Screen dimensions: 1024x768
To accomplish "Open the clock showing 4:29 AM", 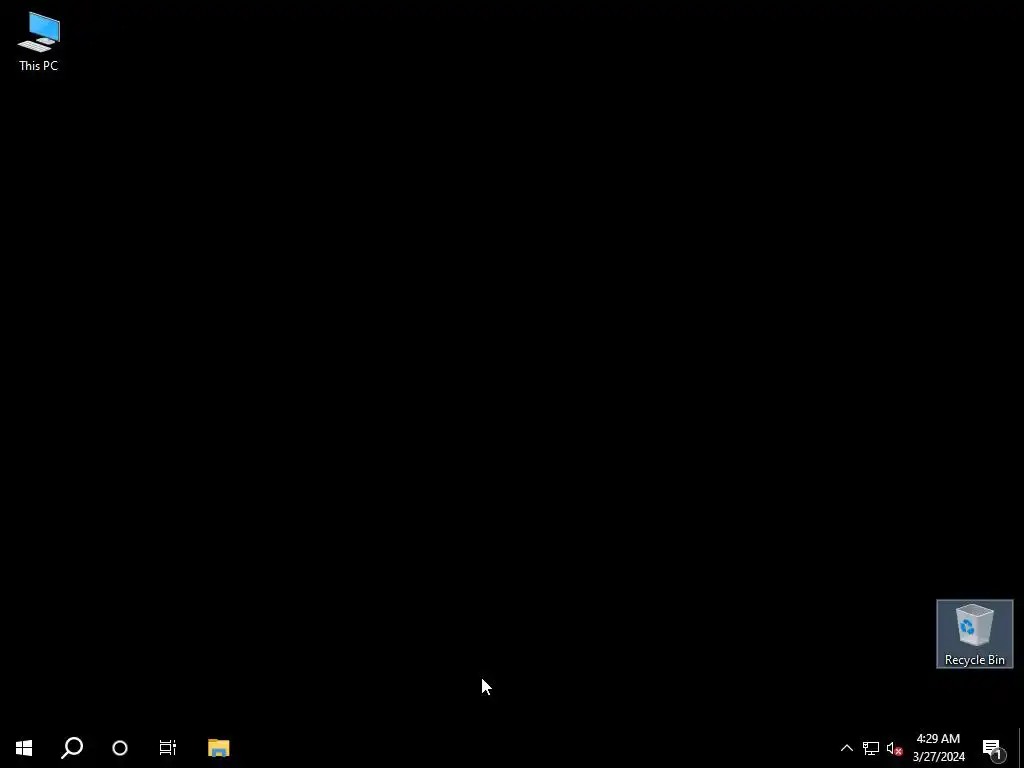I will point(938,748).
